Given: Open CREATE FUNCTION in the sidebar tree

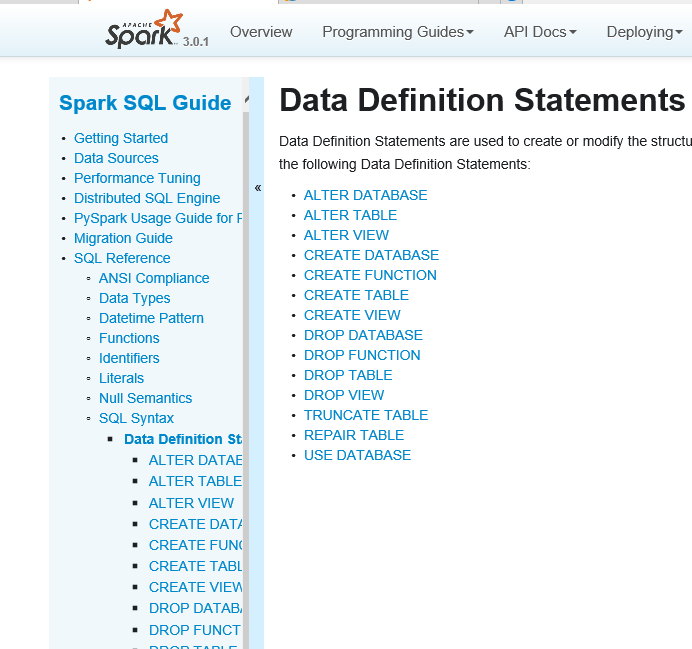Looking at the screenshot, I should coord(196,545).
